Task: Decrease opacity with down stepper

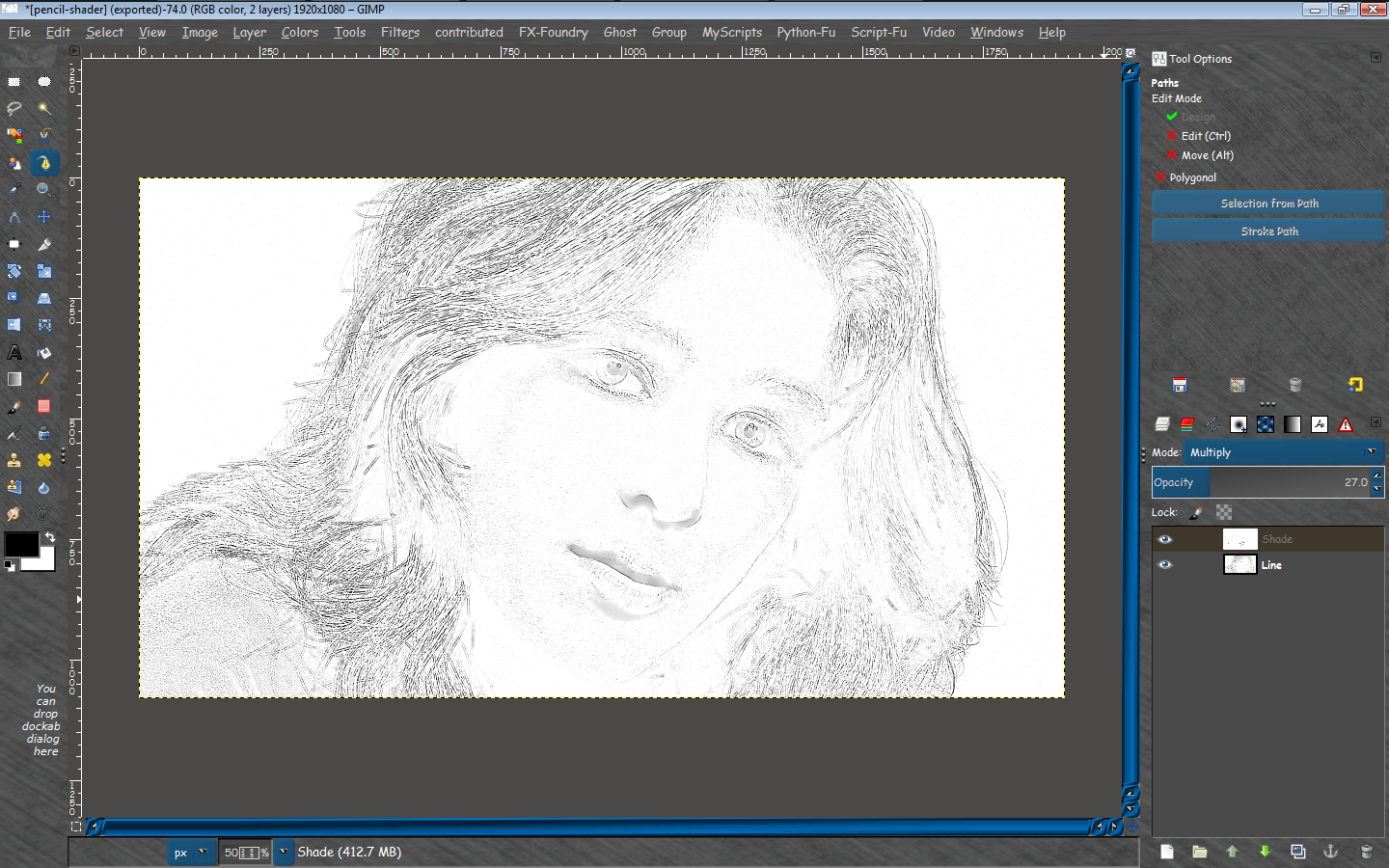Action: 1377,489
